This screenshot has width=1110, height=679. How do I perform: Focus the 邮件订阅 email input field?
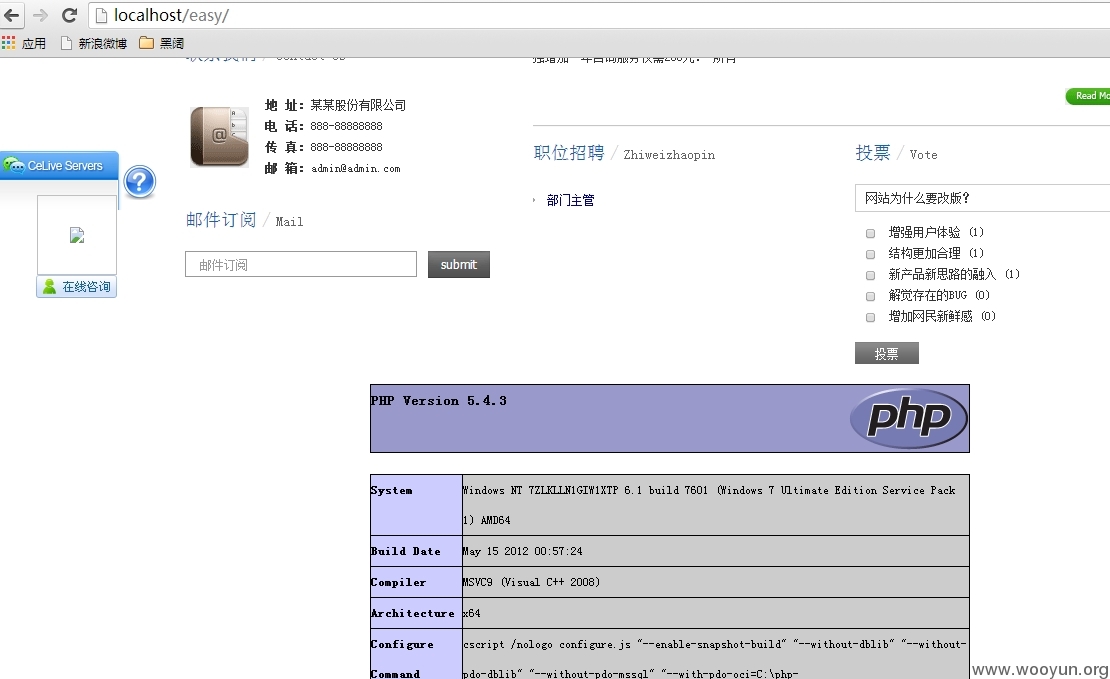[301, 264]
